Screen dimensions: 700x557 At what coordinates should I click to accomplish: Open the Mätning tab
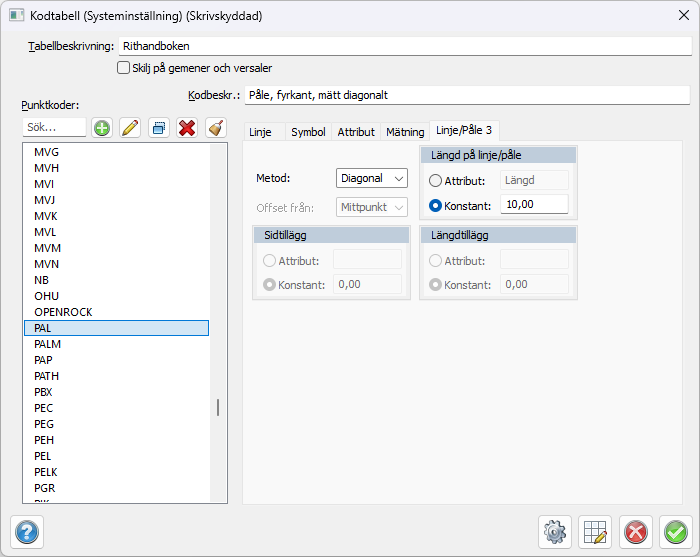[405, 132]
